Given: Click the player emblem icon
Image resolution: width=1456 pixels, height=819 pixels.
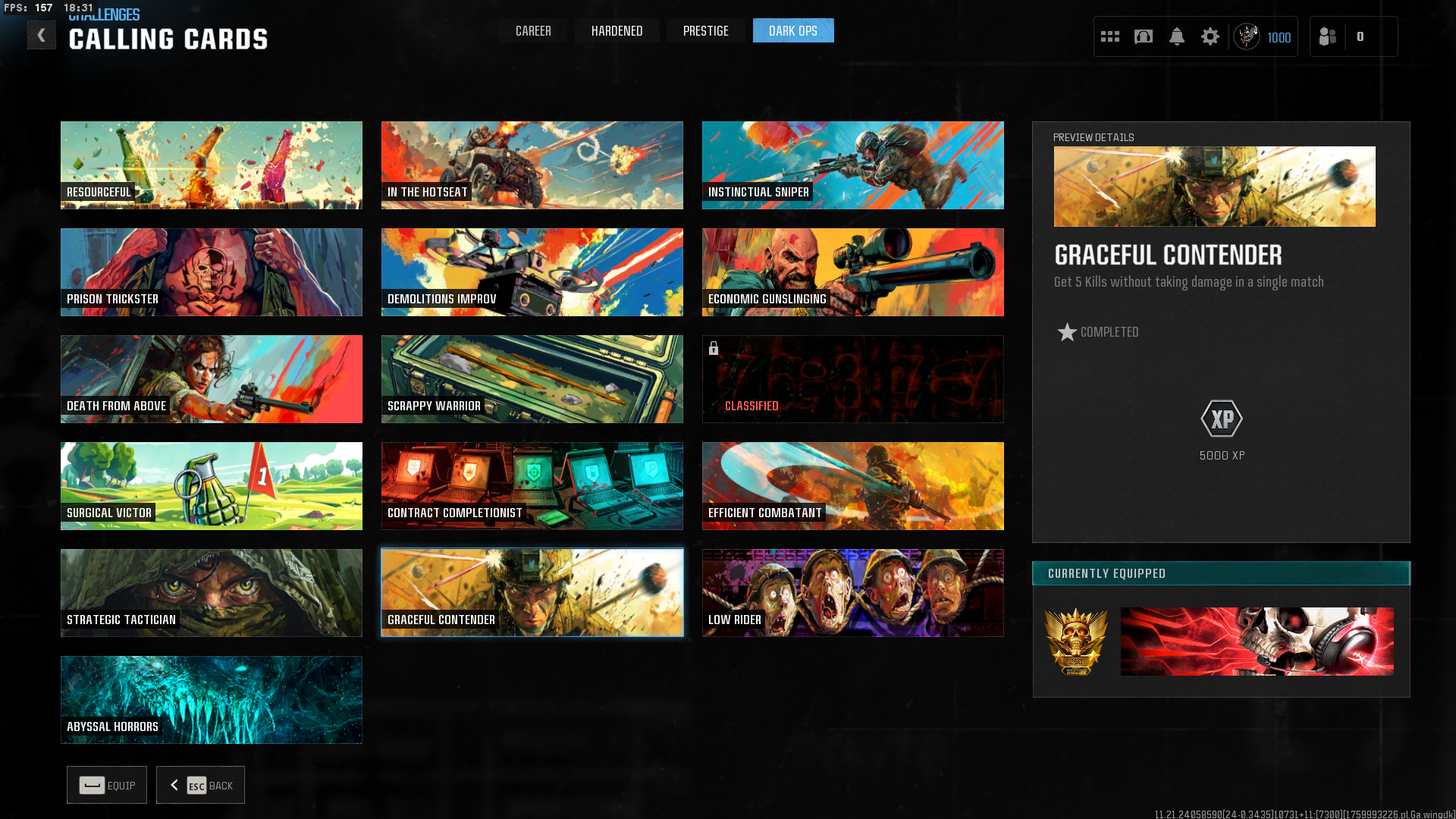Looking at the screenshot, I should 1247,36.
